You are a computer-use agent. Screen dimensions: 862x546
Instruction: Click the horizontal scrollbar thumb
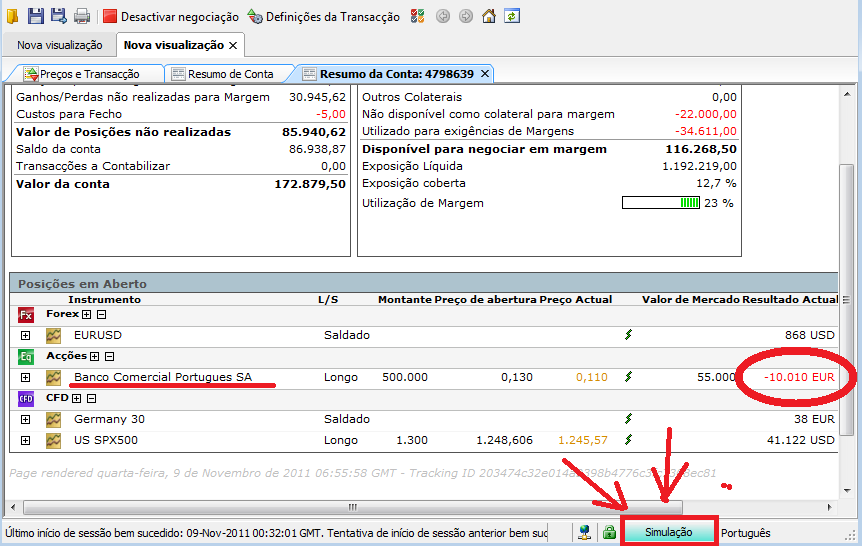tap(352, 507)
